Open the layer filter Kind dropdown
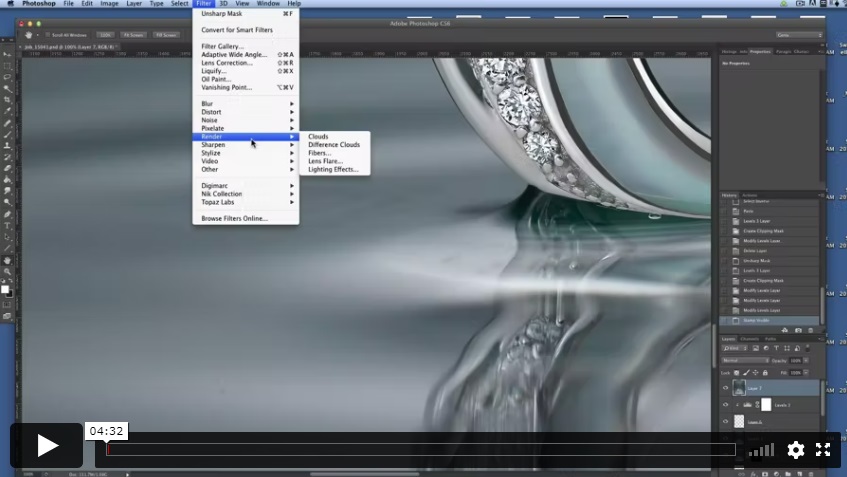 point(735,348)
